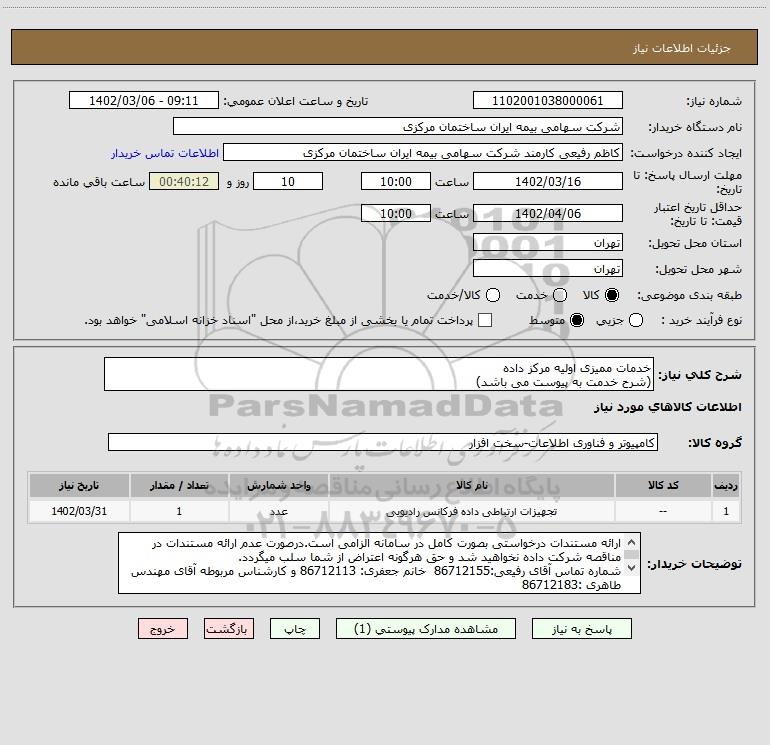The height and width of the screenshot is (745, 770).
Task: Click the گروه کالا field
Action: point(383,442)
